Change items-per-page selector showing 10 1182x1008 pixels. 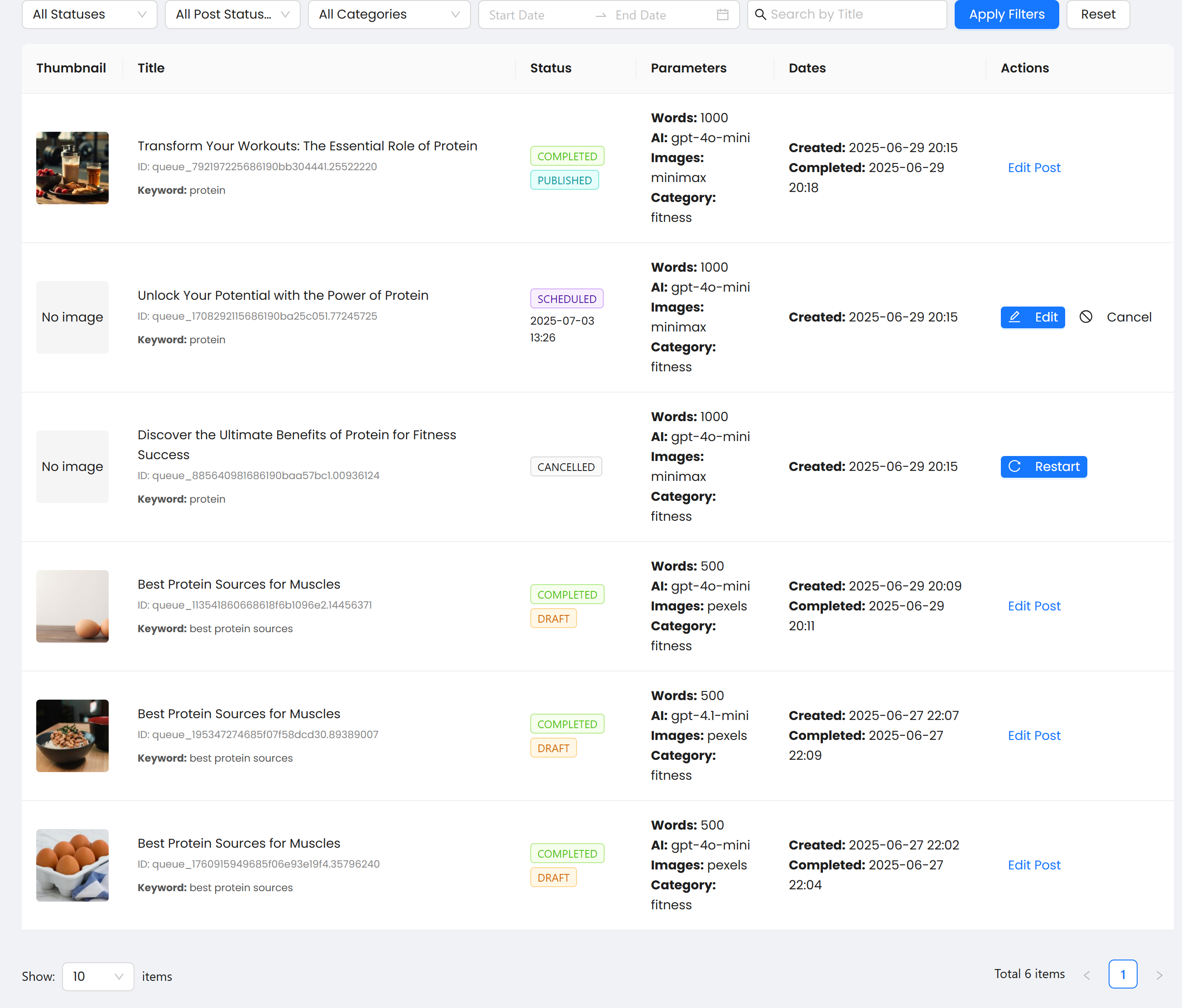[x=97, y=976]
